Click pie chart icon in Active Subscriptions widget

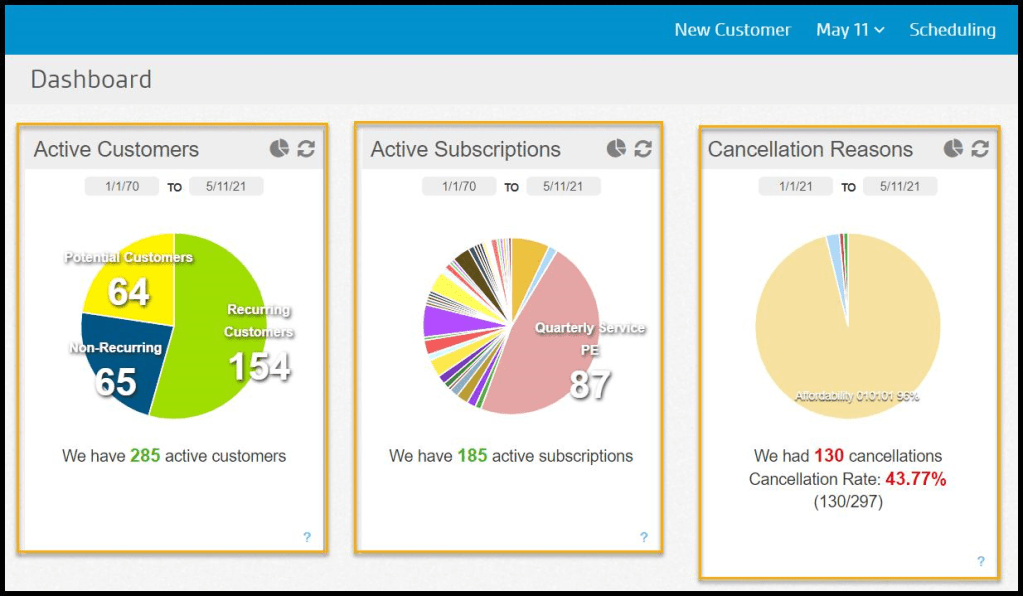[616, 149]
